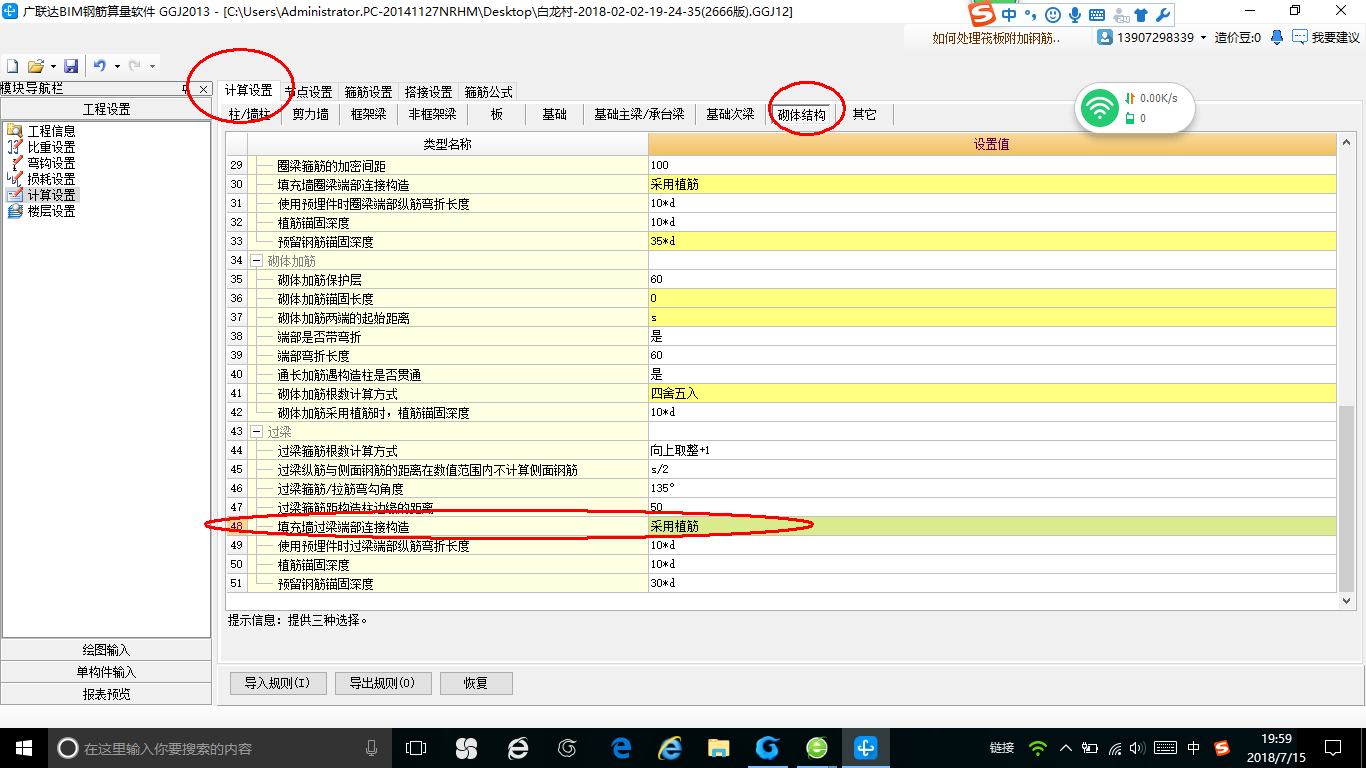Open the 工程设置 module header

coord(106,110)
